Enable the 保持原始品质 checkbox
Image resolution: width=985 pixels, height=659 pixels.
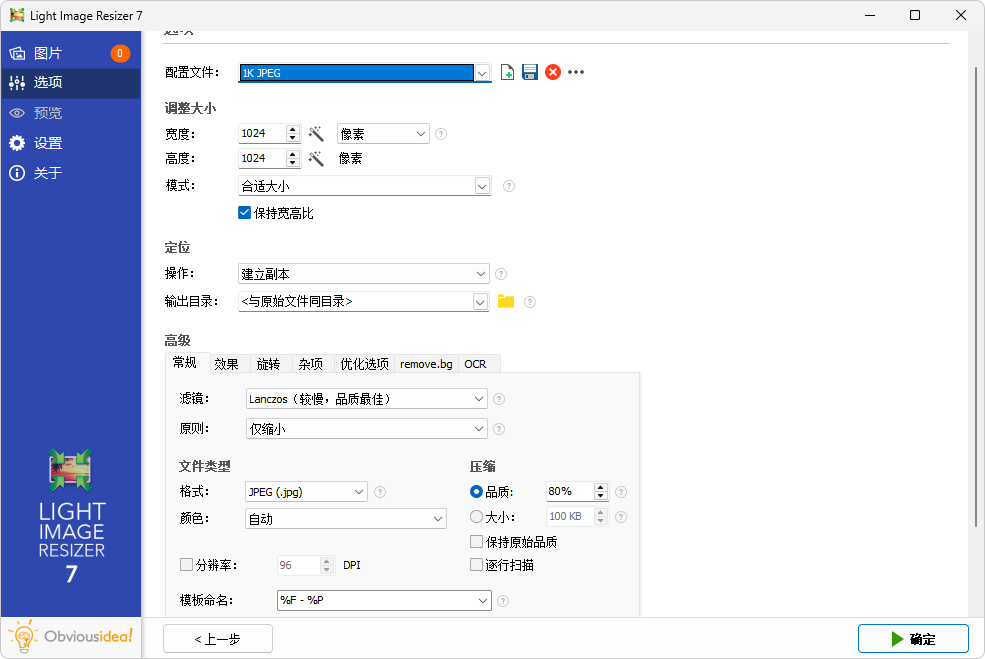click(x=477, y=540)
